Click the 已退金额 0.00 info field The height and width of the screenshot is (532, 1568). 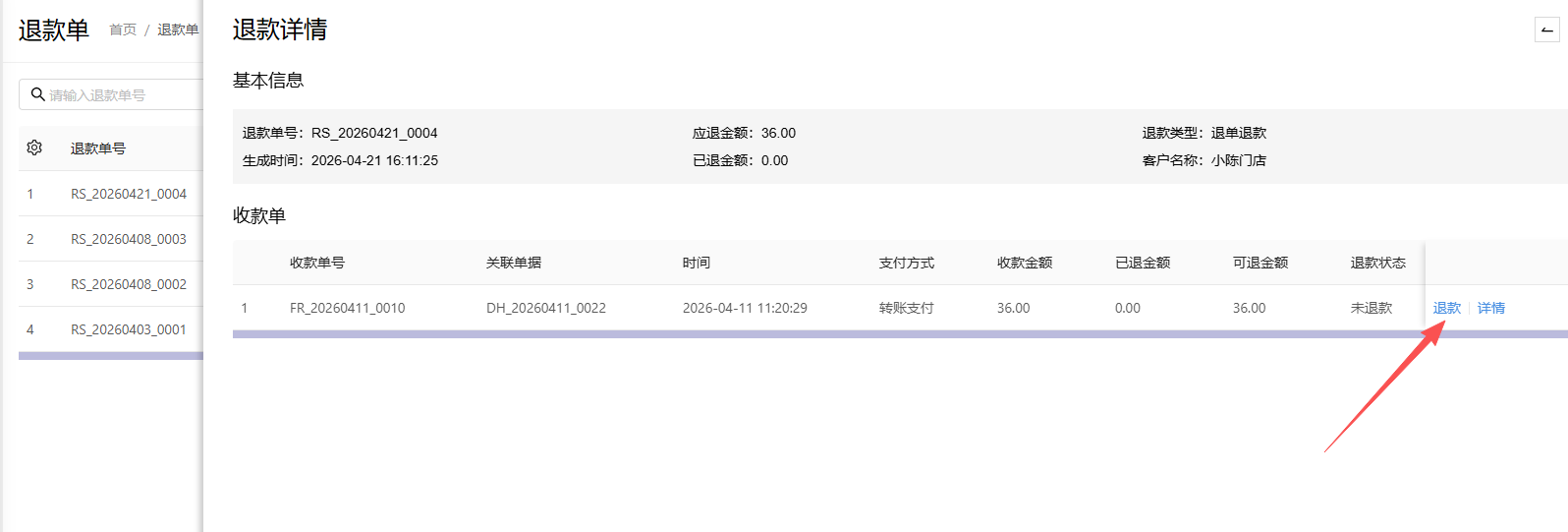741,160
